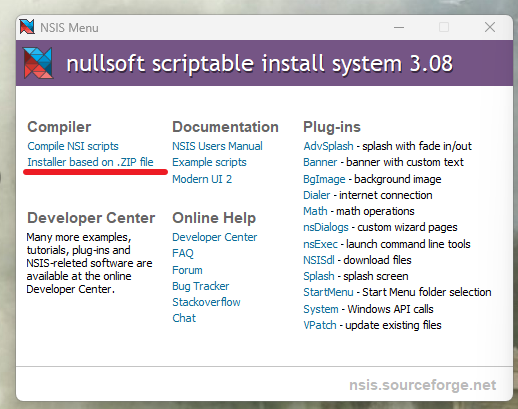The width and height of the screenshot is (518, 409).
Task: Open the Chat link
Action: pos(184,318)
